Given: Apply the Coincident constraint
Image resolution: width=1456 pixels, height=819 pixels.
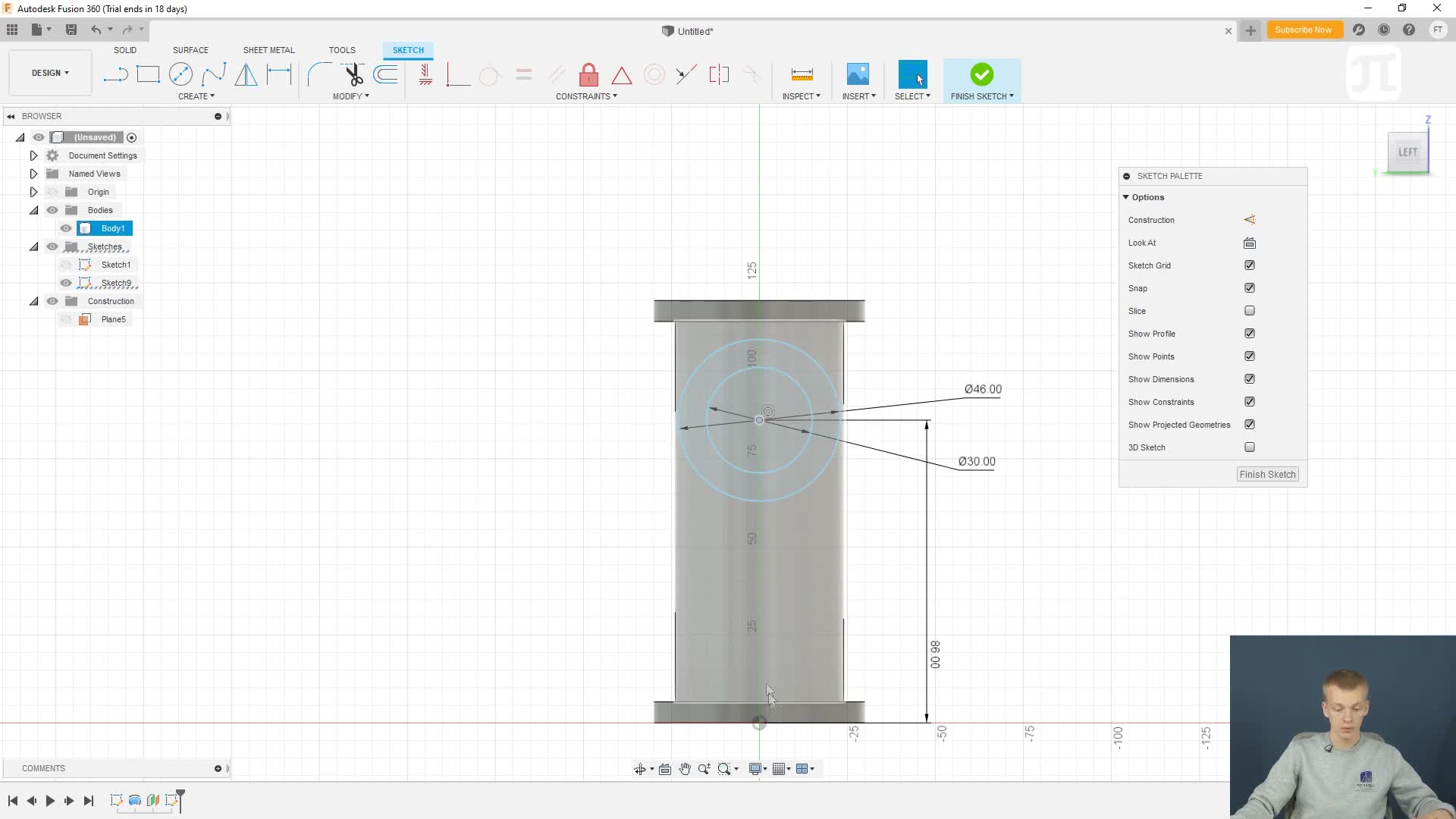Looking at the screenshot, I should 458,74.
